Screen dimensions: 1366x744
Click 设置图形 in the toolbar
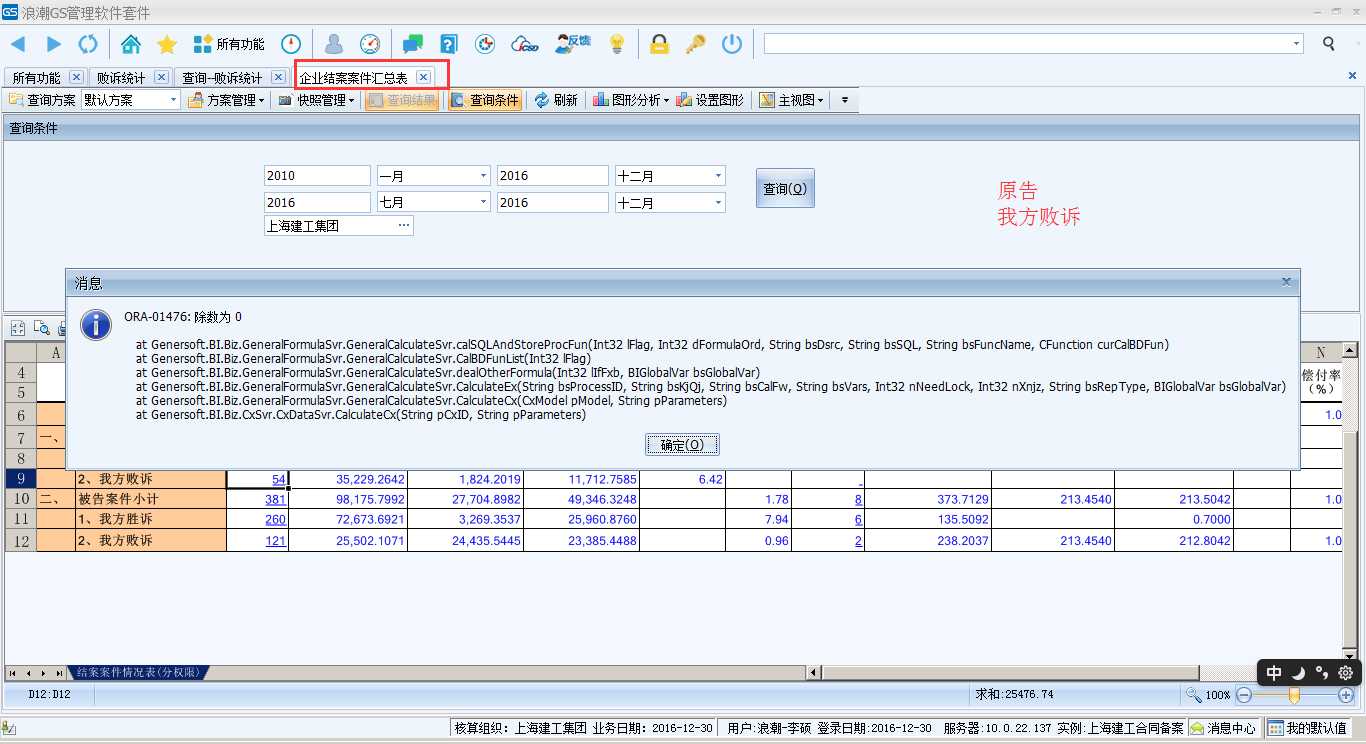pos(710,100)
